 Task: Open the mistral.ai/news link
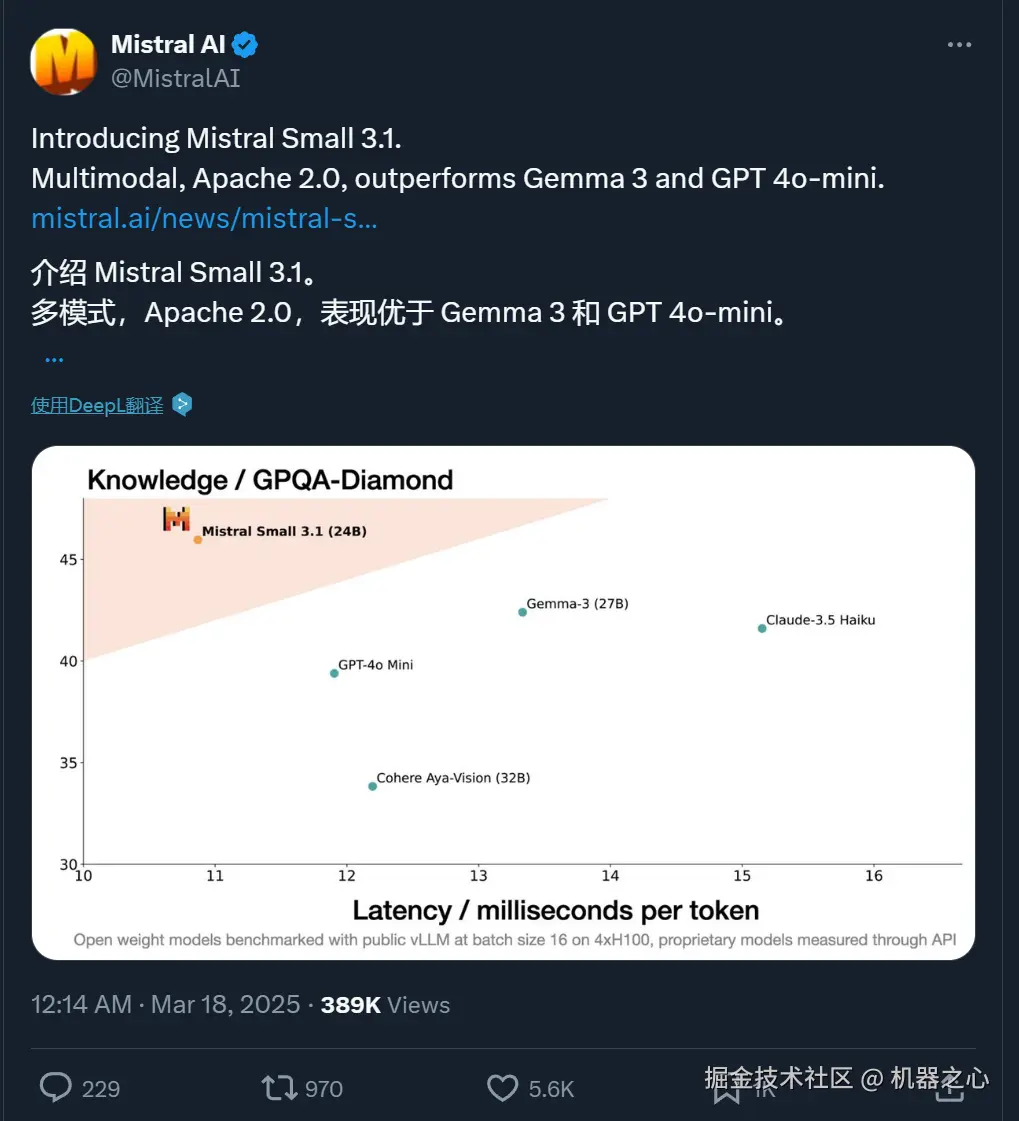pyautogui.click(x=204, y=218)
